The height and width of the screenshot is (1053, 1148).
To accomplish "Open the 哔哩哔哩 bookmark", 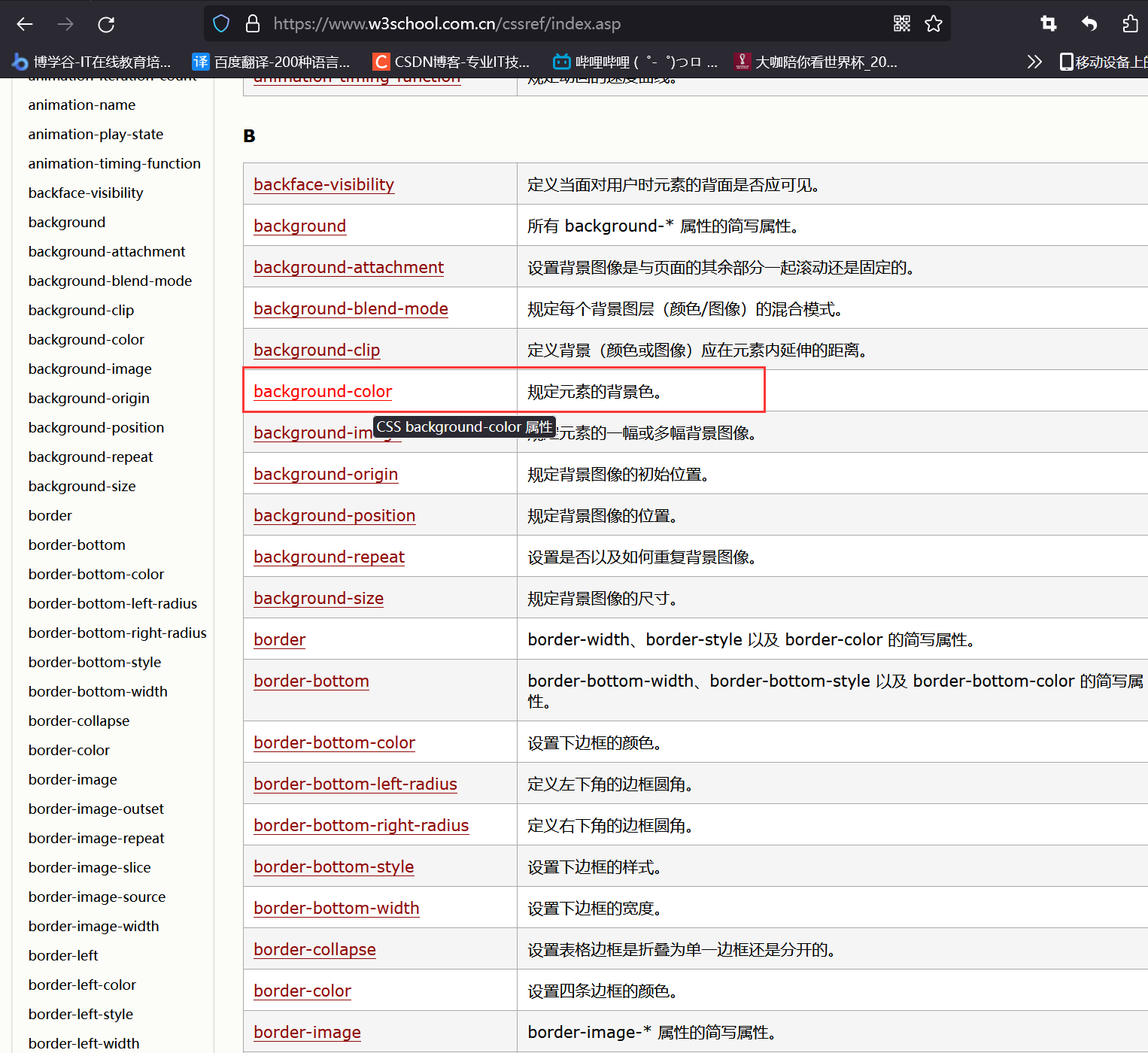I will click(636, 62).
